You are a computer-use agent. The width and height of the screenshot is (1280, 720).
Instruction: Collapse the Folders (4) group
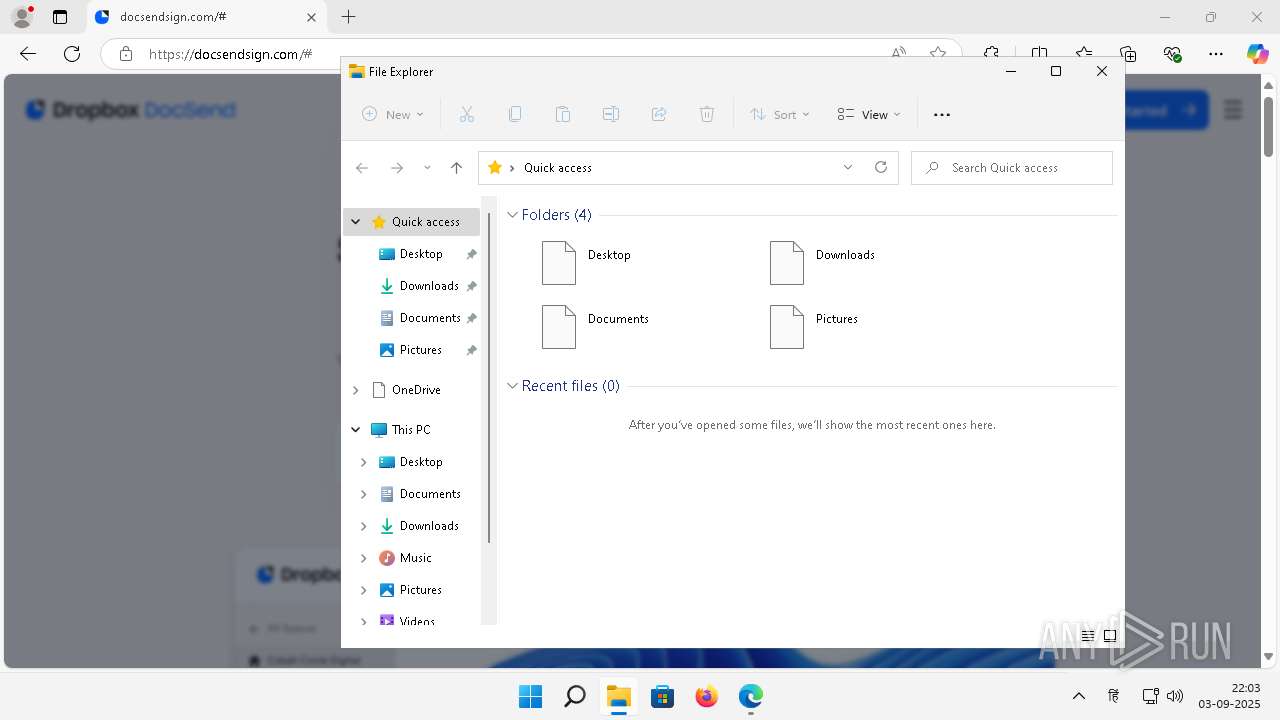(x=513, y=215)
